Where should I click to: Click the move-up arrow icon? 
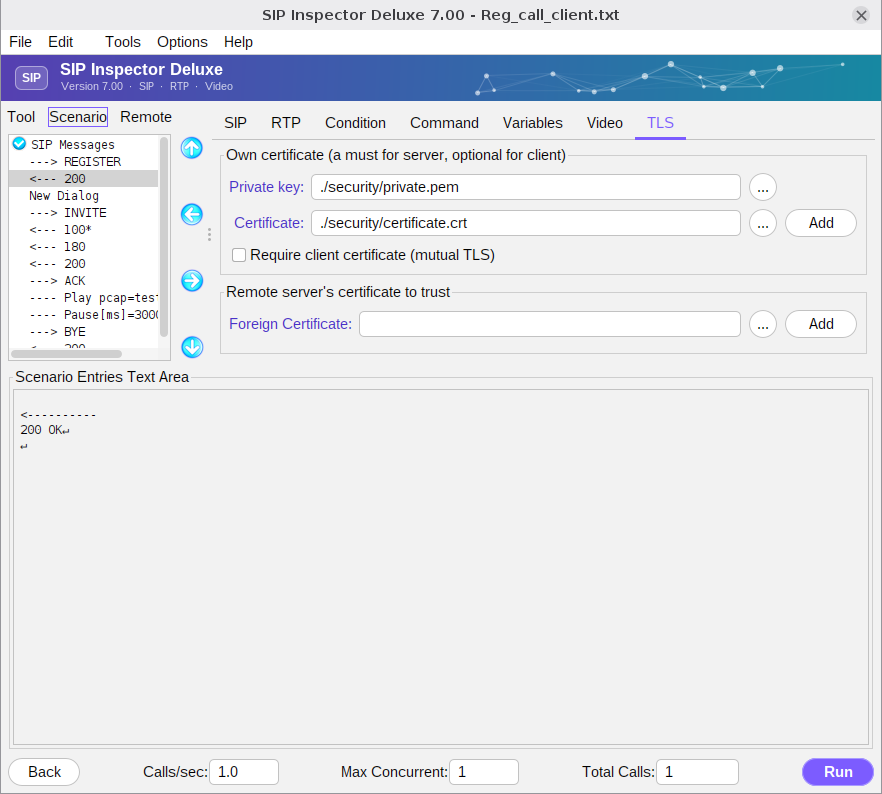point(192,148)
